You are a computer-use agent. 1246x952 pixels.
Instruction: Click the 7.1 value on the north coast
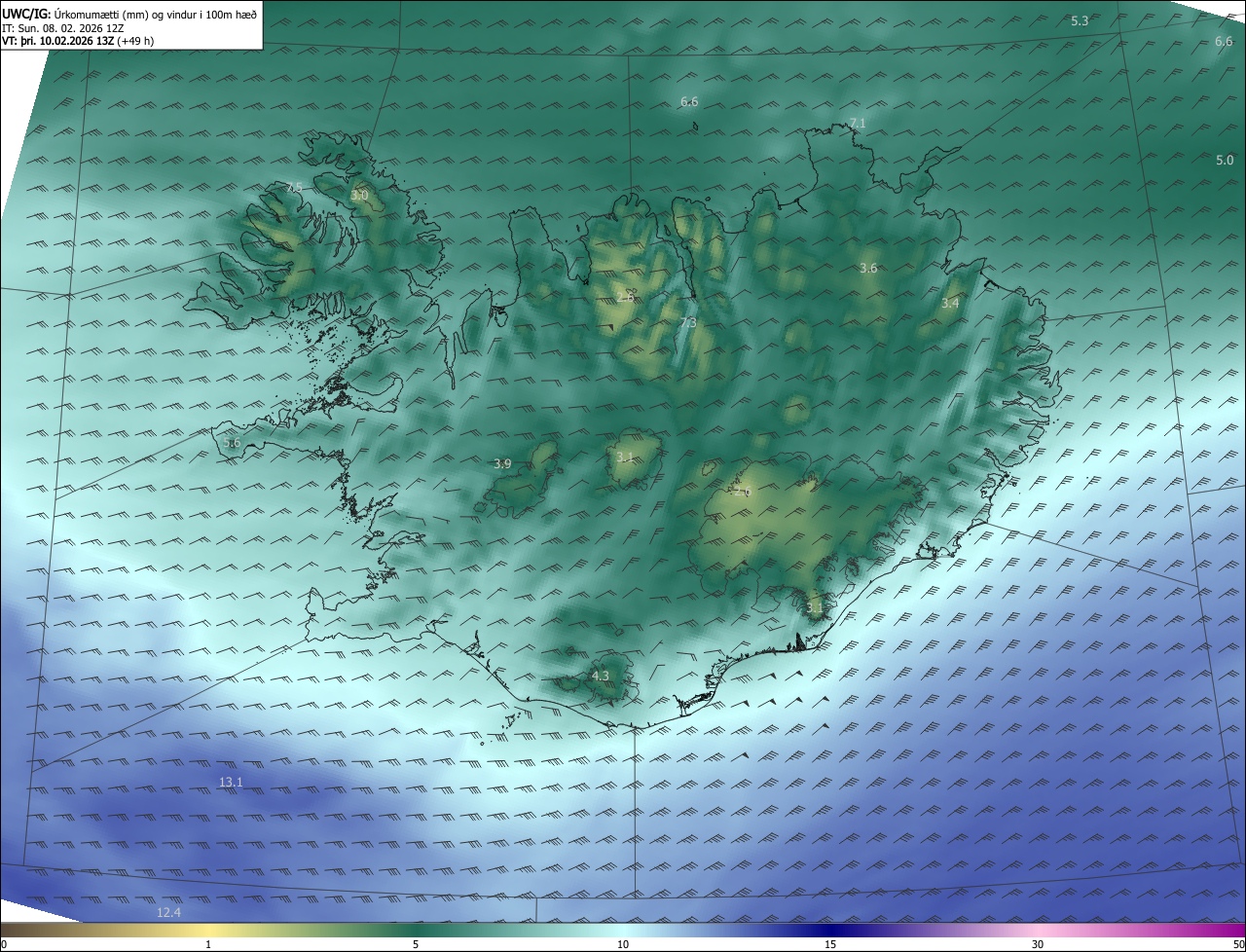click(x=857, y=123)
